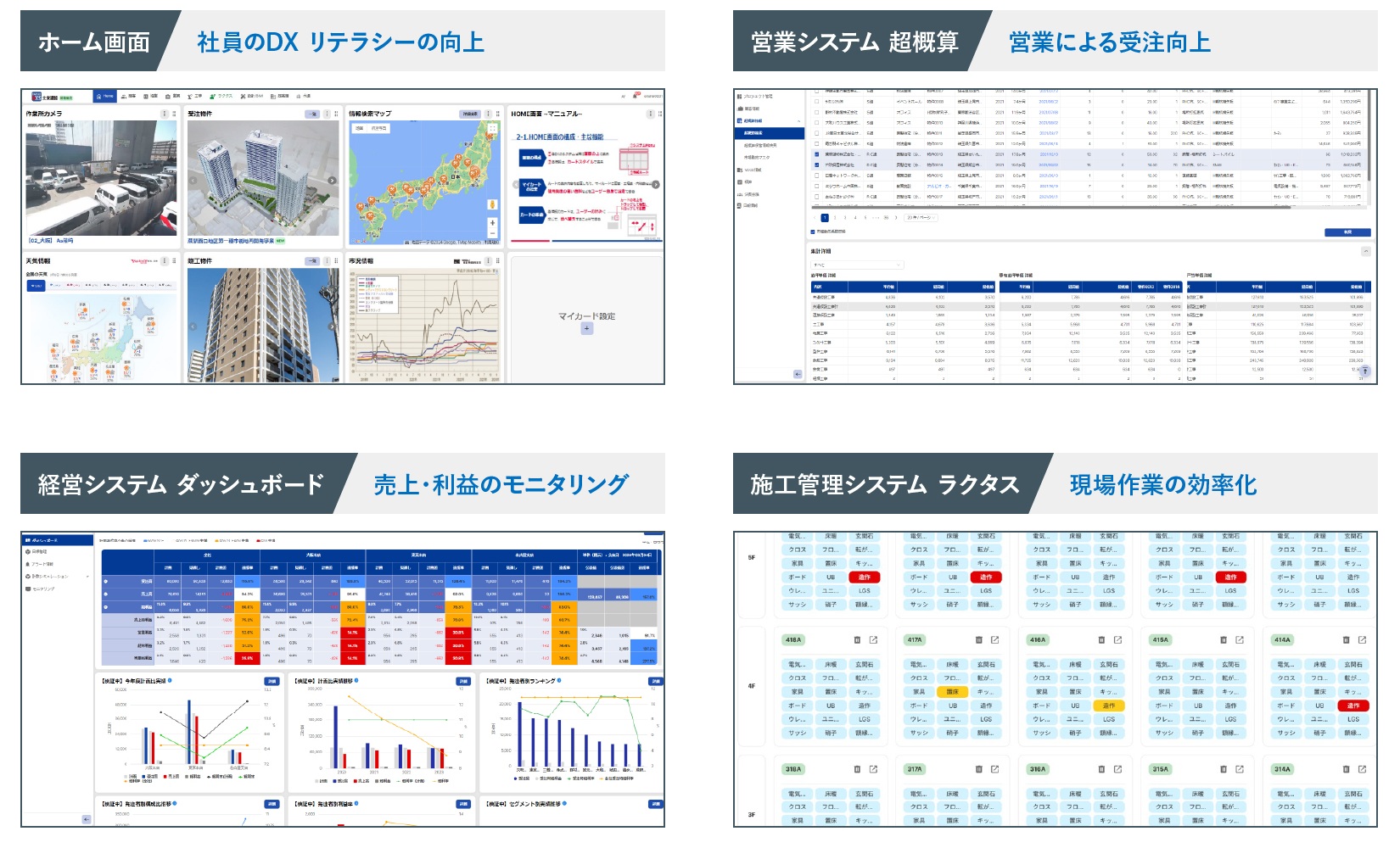This screenshot has width=1400, height=848.
Task: Open the rows-per-page dropdown
Action: (920, 218)
